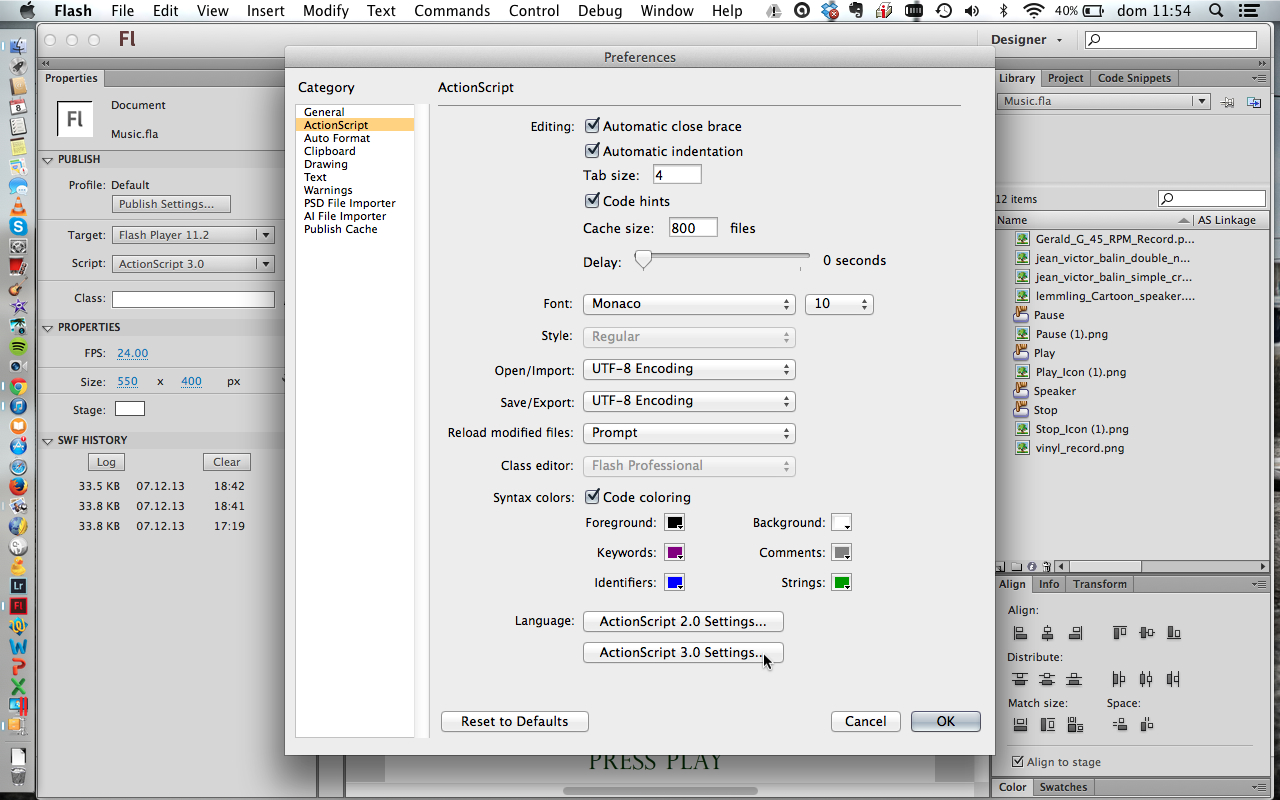Open Save/Export encoding dropdown

689,401
